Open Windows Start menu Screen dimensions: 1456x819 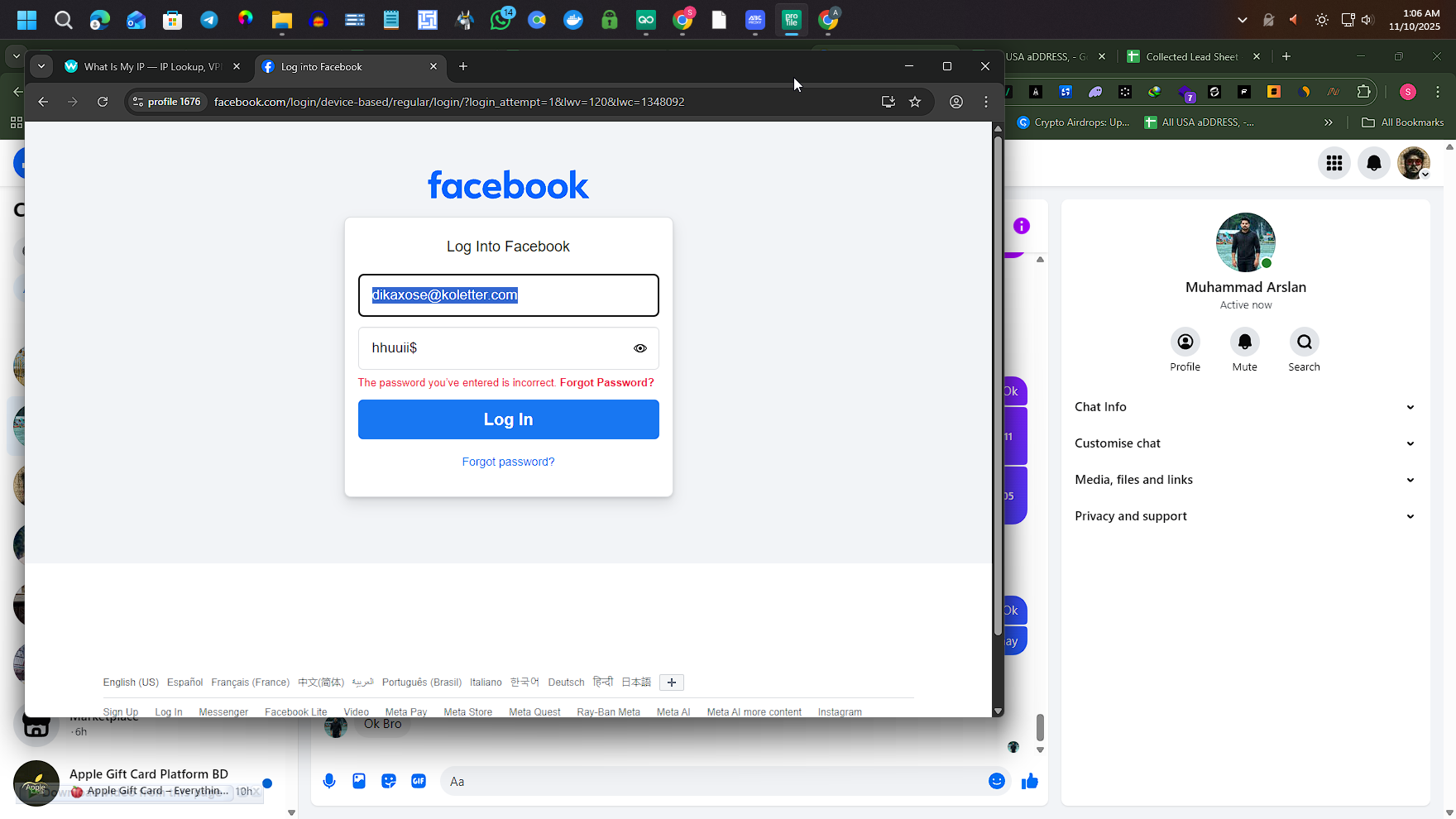(x=26, y=20)
